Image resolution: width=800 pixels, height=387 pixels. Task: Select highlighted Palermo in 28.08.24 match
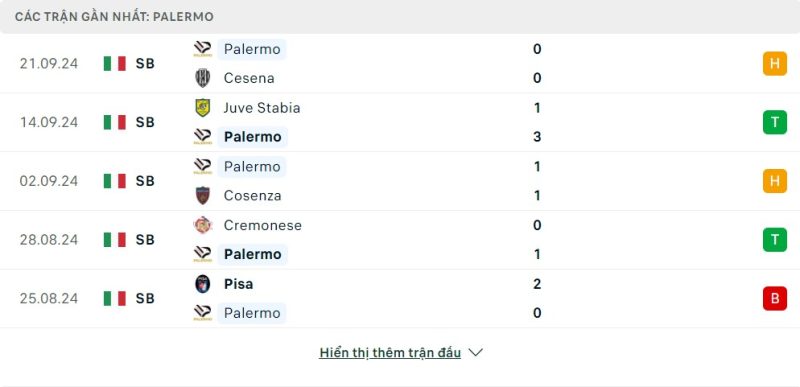(253, 254)
